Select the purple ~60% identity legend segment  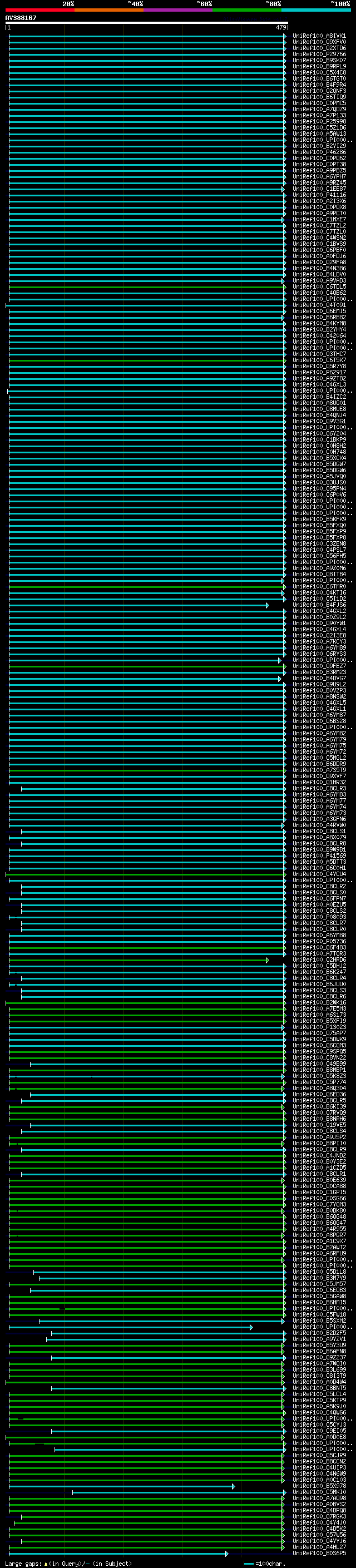(177, 10)
